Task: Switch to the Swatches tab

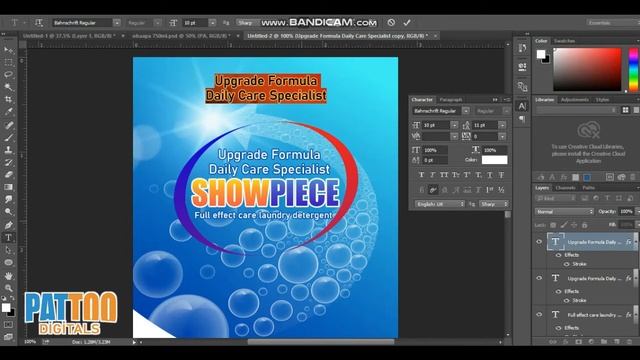Action: (564, 41)
